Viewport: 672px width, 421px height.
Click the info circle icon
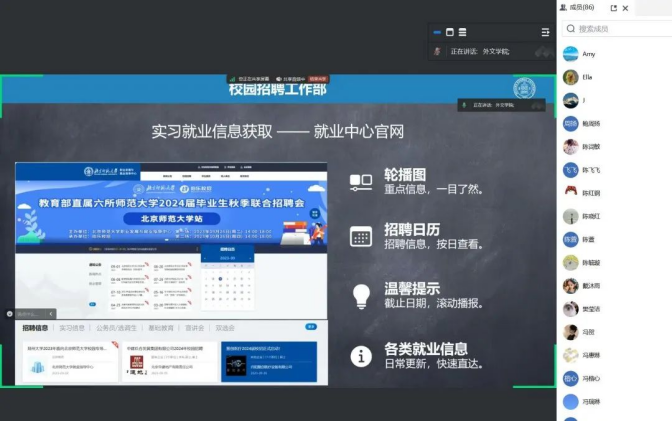361,355
